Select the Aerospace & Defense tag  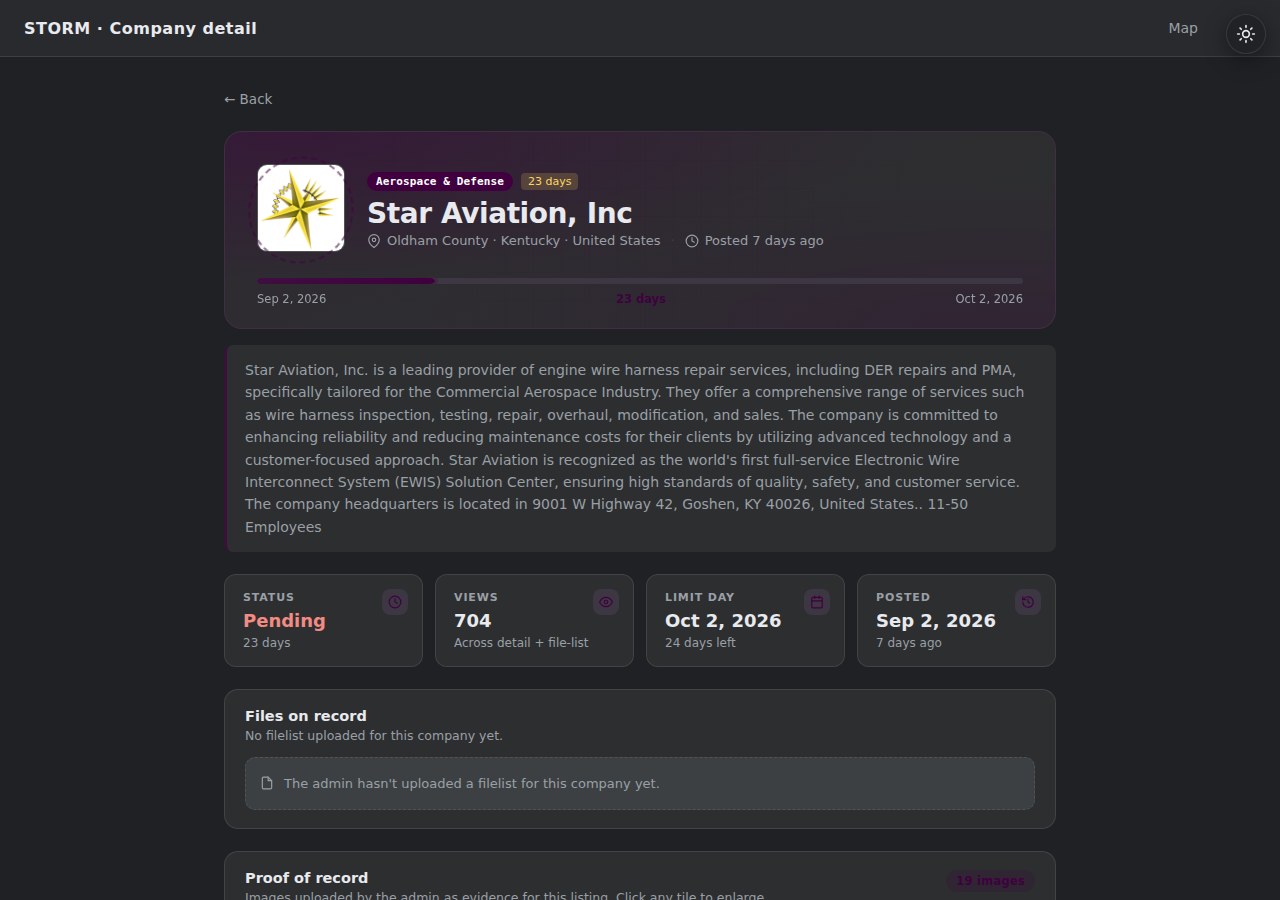click(x=440, y=181)
